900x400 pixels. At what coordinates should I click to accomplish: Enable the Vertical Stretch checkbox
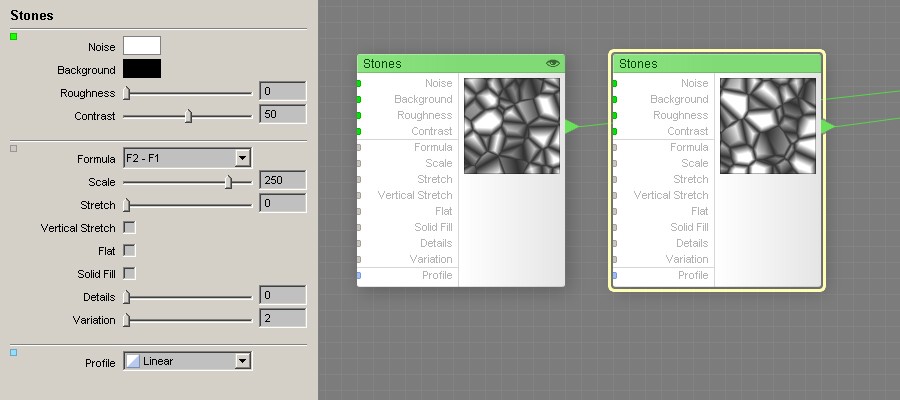pyautogui.click(x=129, y=228)
